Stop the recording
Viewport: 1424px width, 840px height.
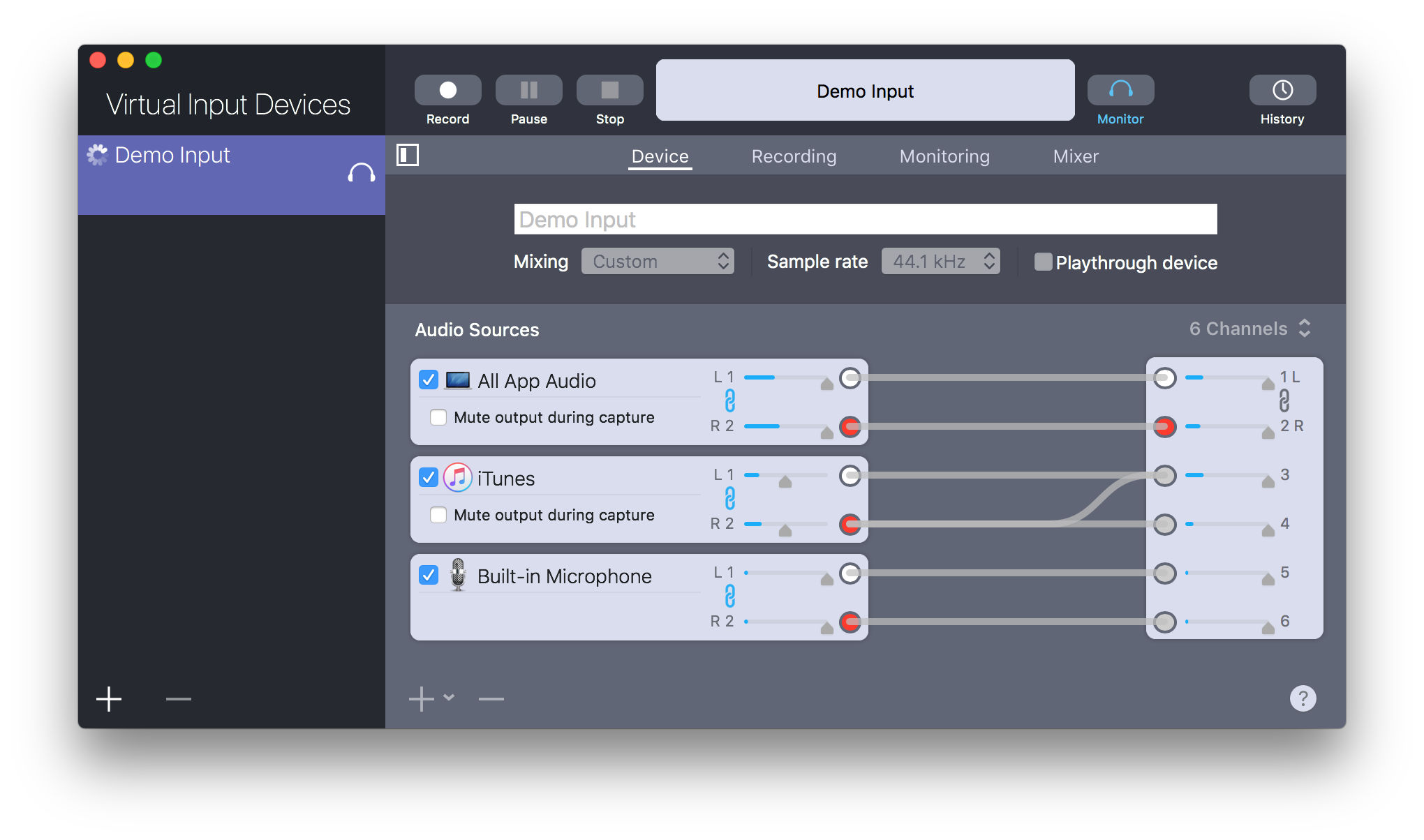(x=609, y=90)
